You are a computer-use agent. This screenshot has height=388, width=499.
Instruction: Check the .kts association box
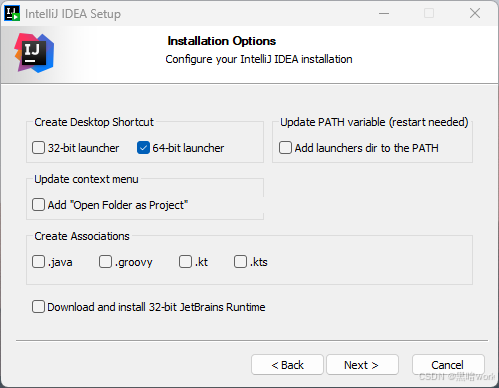(x=240, y=262)
